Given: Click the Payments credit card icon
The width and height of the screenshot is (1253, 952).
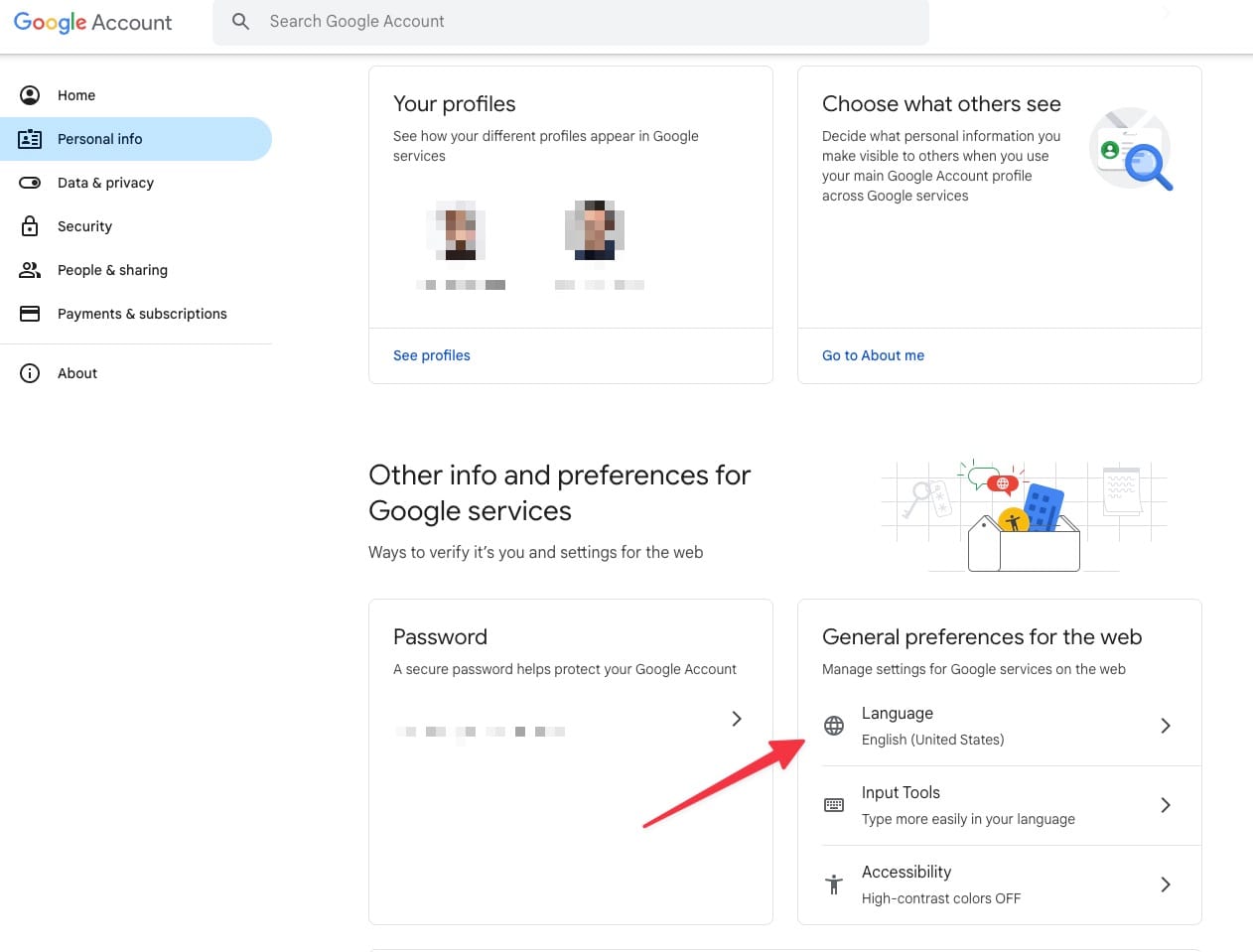Looking at the screenshot, I should coord(30,314).
